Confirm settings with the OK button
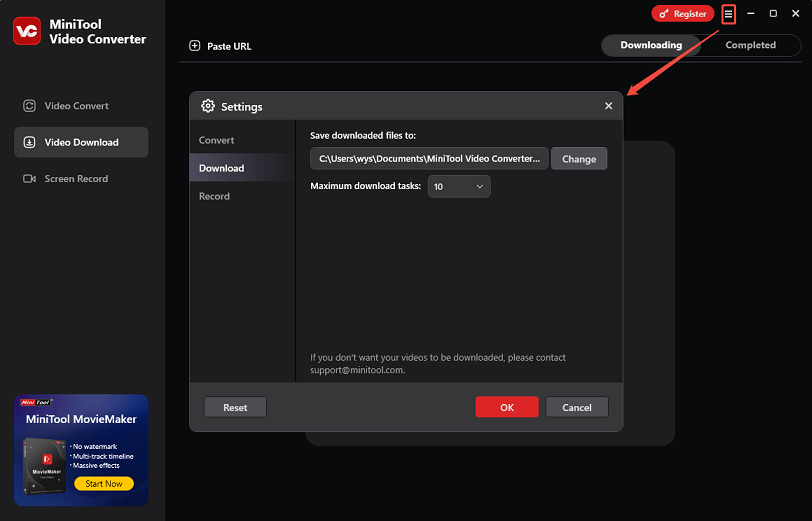This screenshot has width=812, height=521. (x=507, y=407)
